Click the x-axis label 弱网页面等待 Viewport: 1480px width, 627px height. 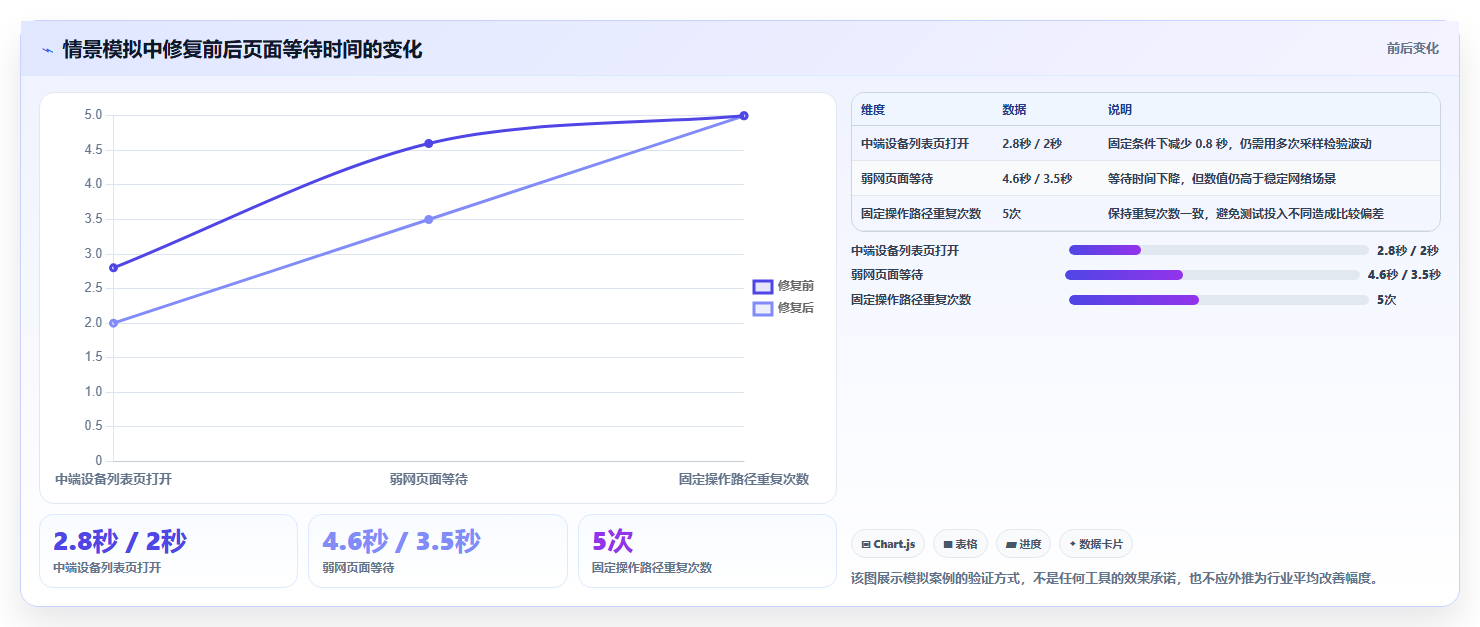click(x=429, y=479)
